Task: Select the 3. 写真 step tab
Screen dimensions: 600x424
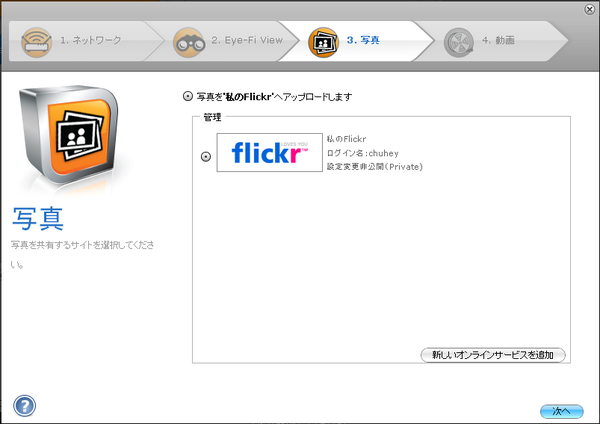Action: (x=356, y=41)
